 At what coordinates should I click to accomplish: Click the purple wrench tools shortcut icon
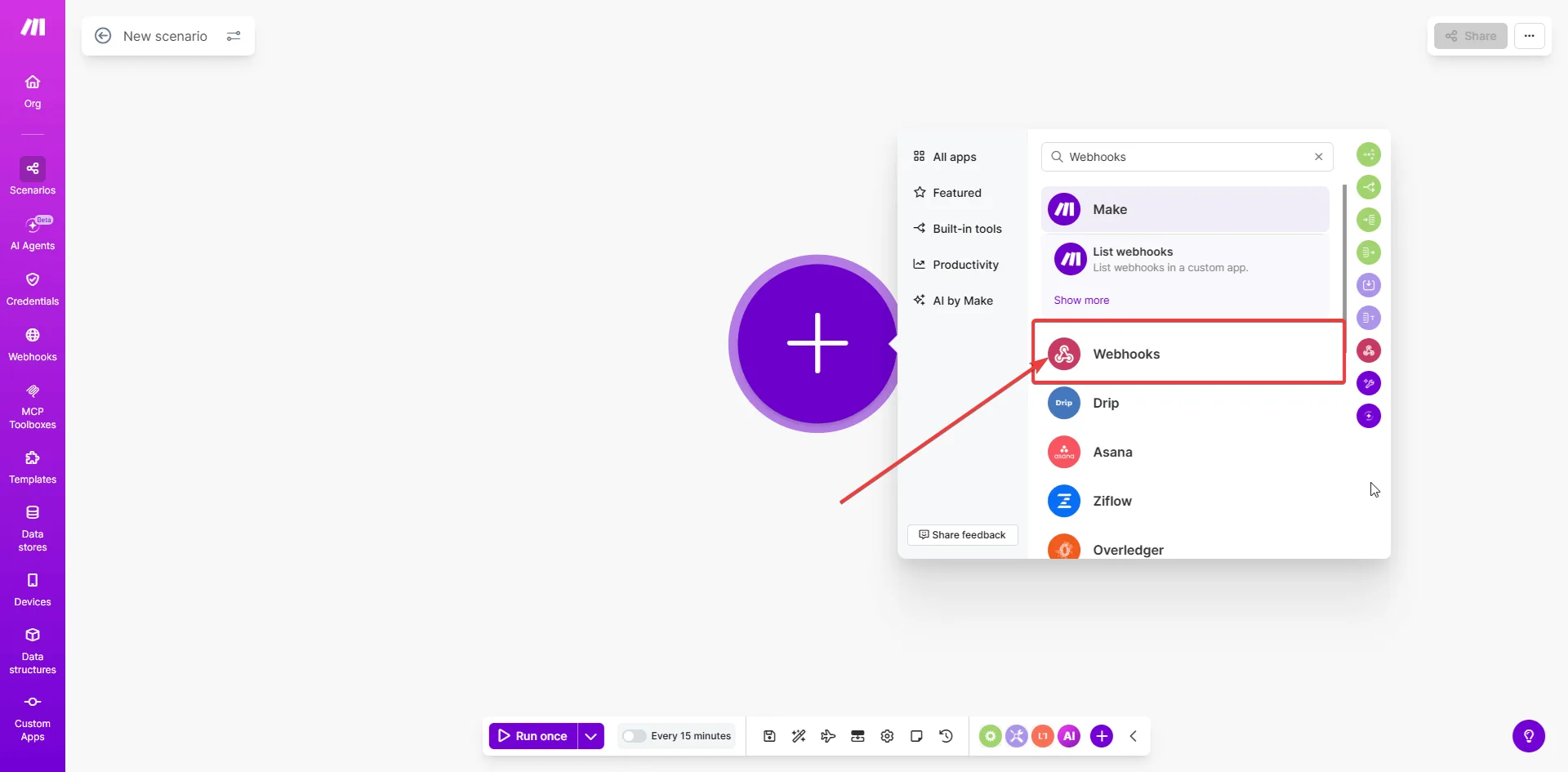[x=1369, y=383]
